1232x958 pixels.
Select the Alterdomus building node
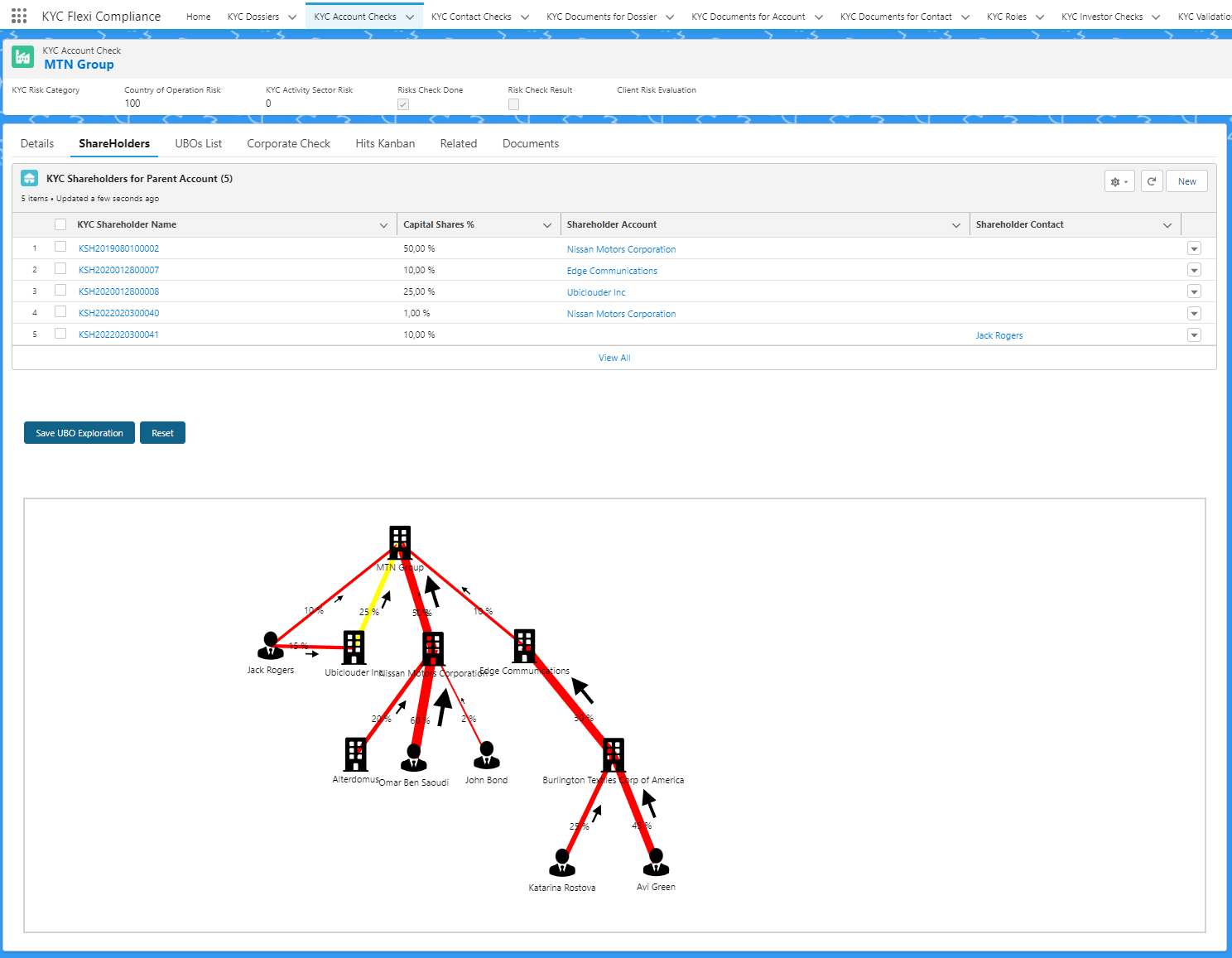click(x=356, y=754)
